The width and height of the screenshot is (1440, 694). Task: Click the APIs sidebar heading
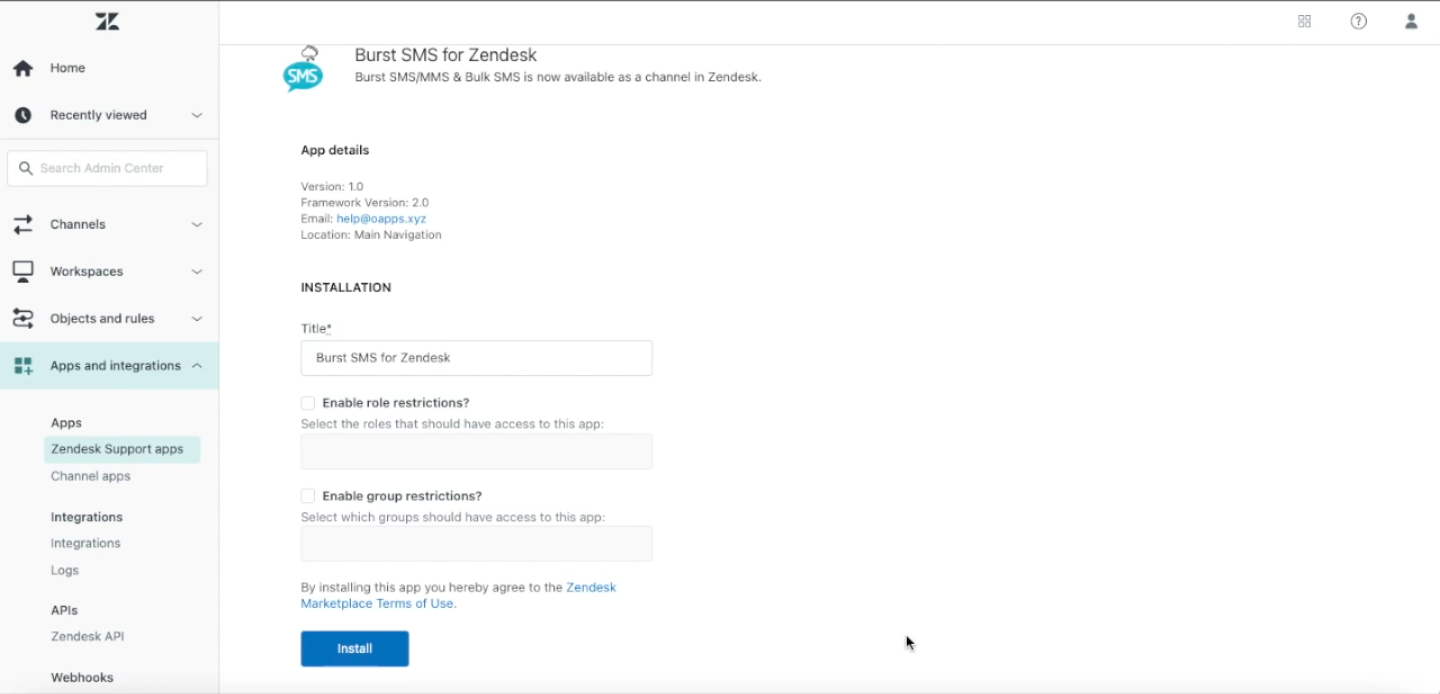(x=64, y=610)
